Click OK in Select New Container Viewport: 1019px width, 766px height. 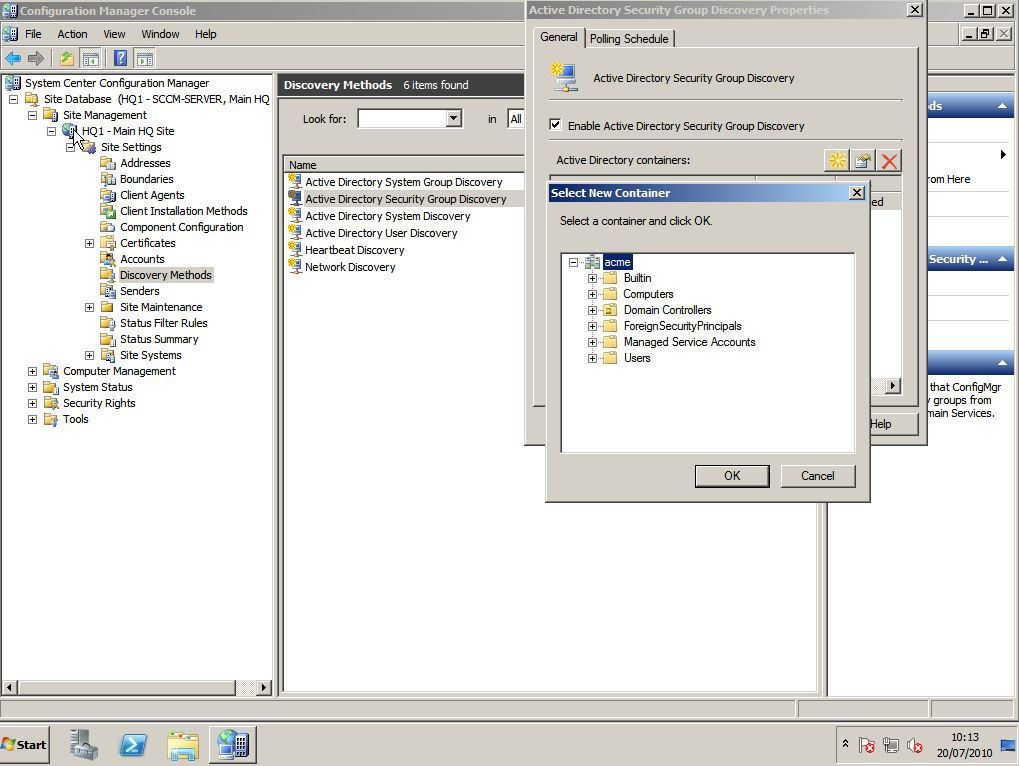click(732, 476)
